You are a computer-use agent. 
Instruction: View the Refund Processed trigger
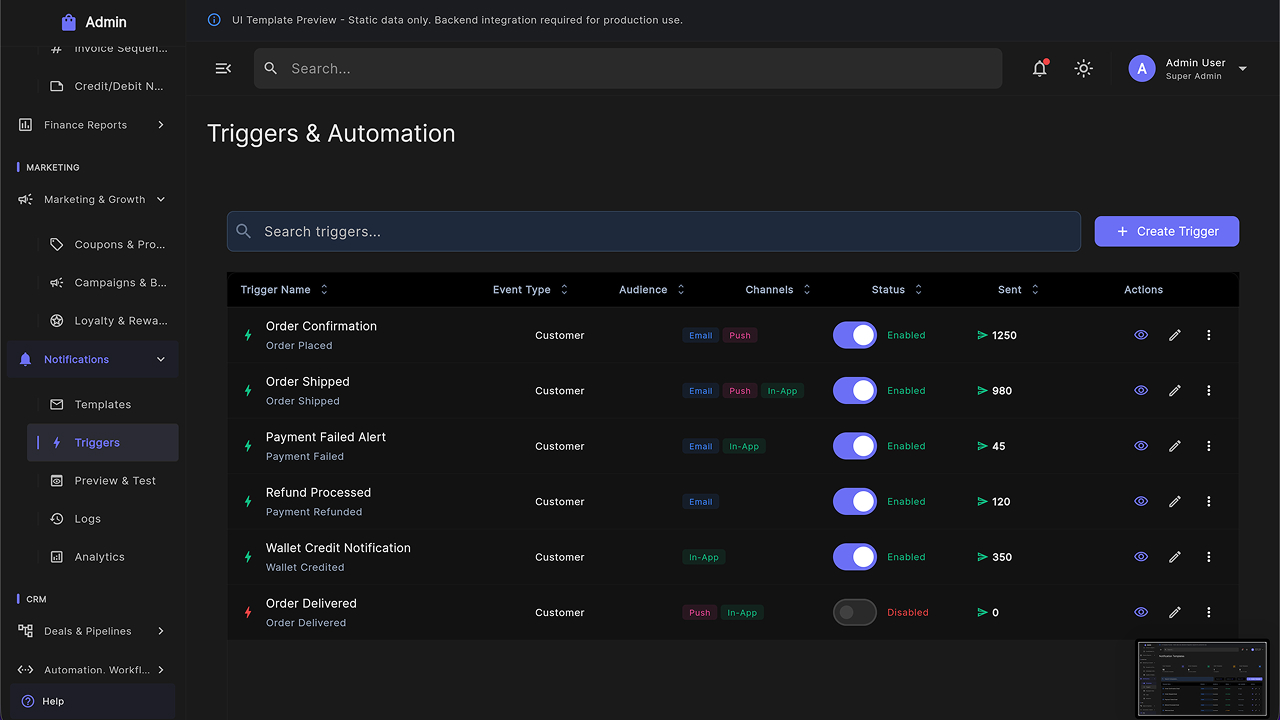tap(1141, 502)
